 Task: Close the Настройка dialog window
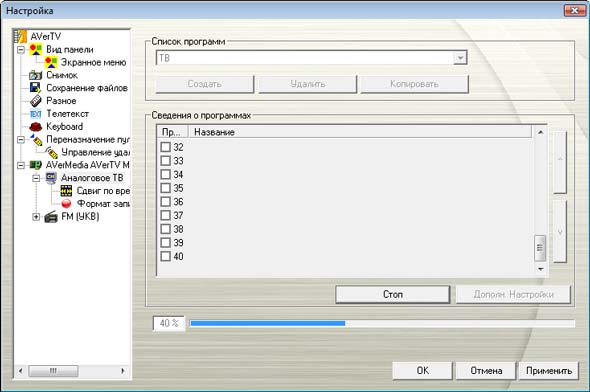(575, 11)
